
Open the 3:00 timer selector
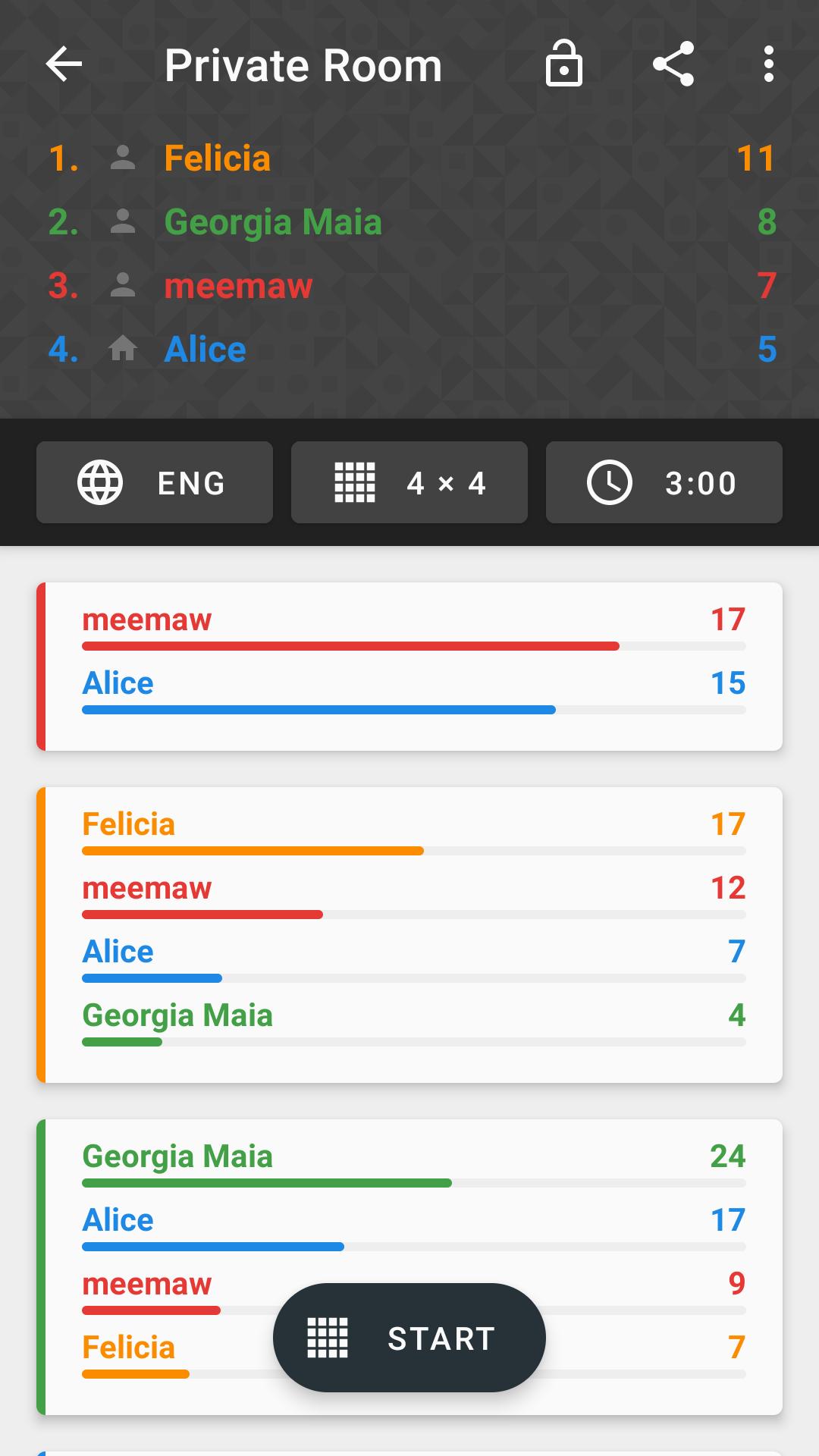pos(664,482)
